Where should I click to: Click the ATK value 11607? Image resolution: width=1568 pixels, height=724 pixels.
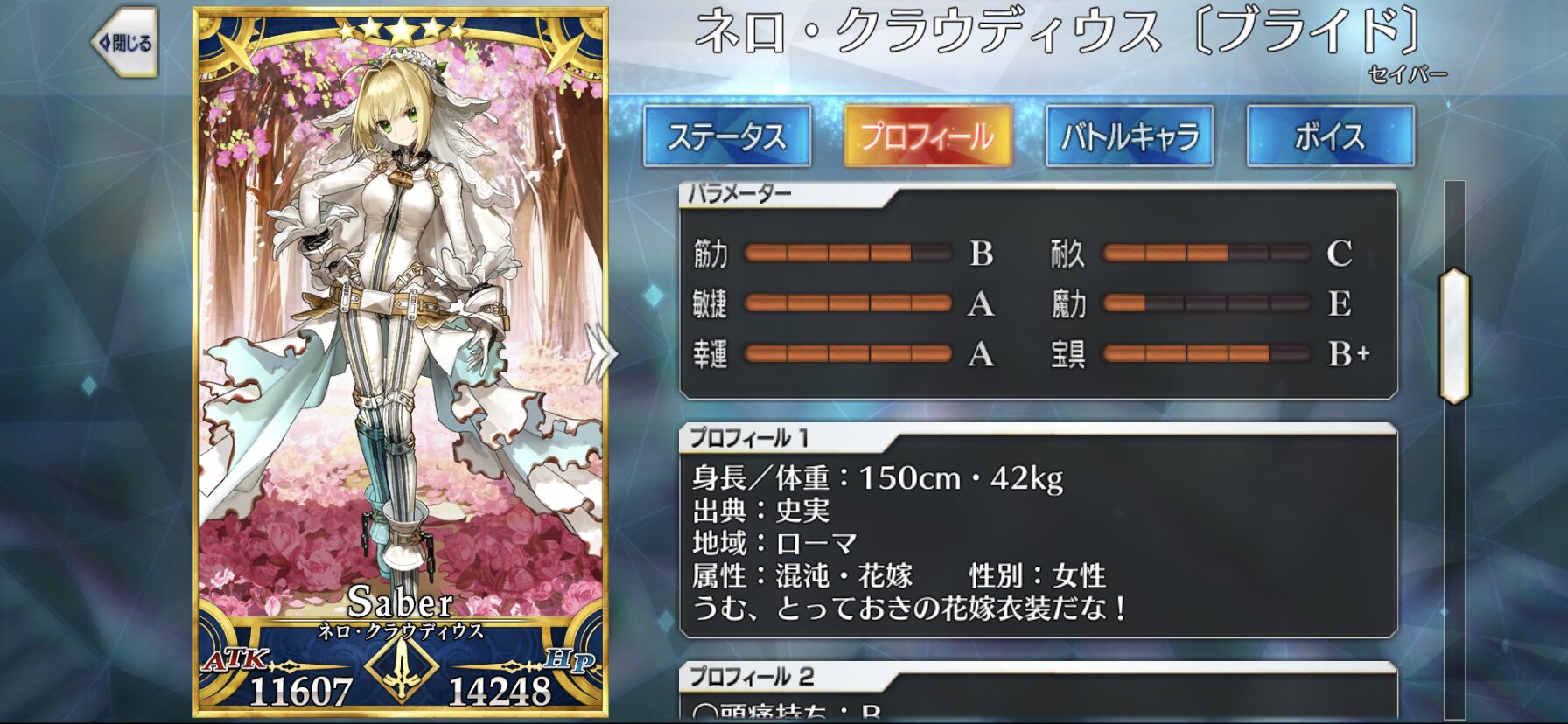[300, 691]
